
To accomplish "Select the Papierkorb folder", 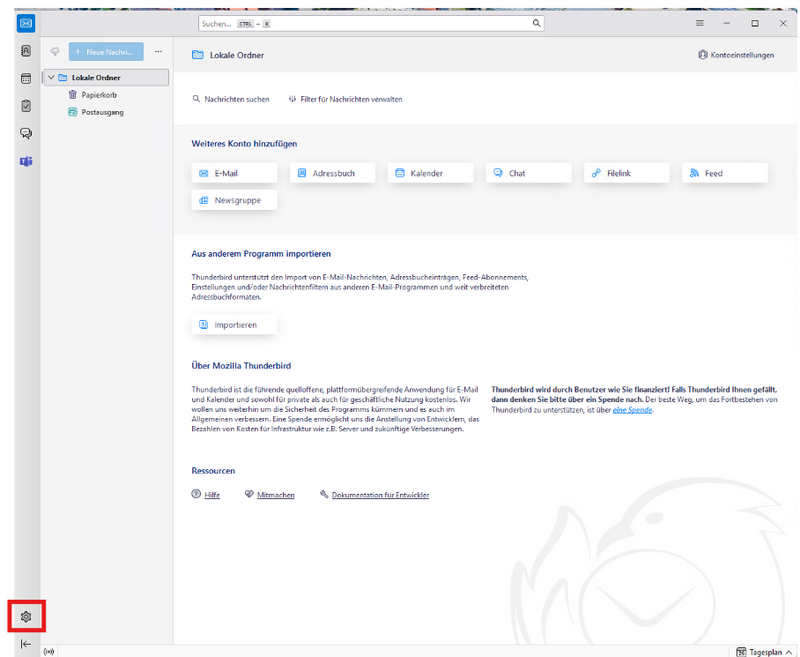I will (99, 95).
